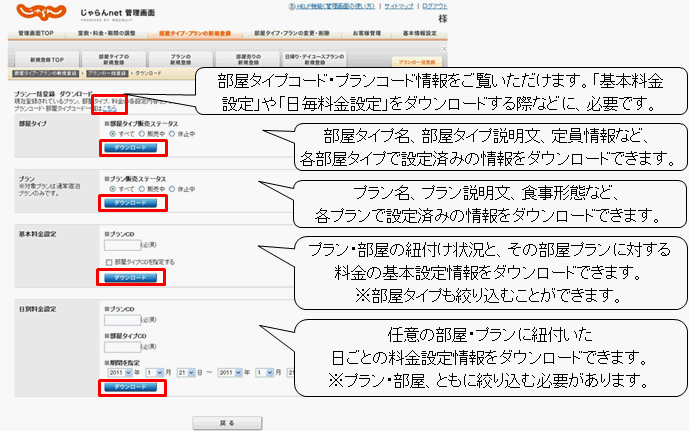Select プランの一括登録 sub-tab
The height and width of the screenshot is (431, 689).
pos(417,62)
